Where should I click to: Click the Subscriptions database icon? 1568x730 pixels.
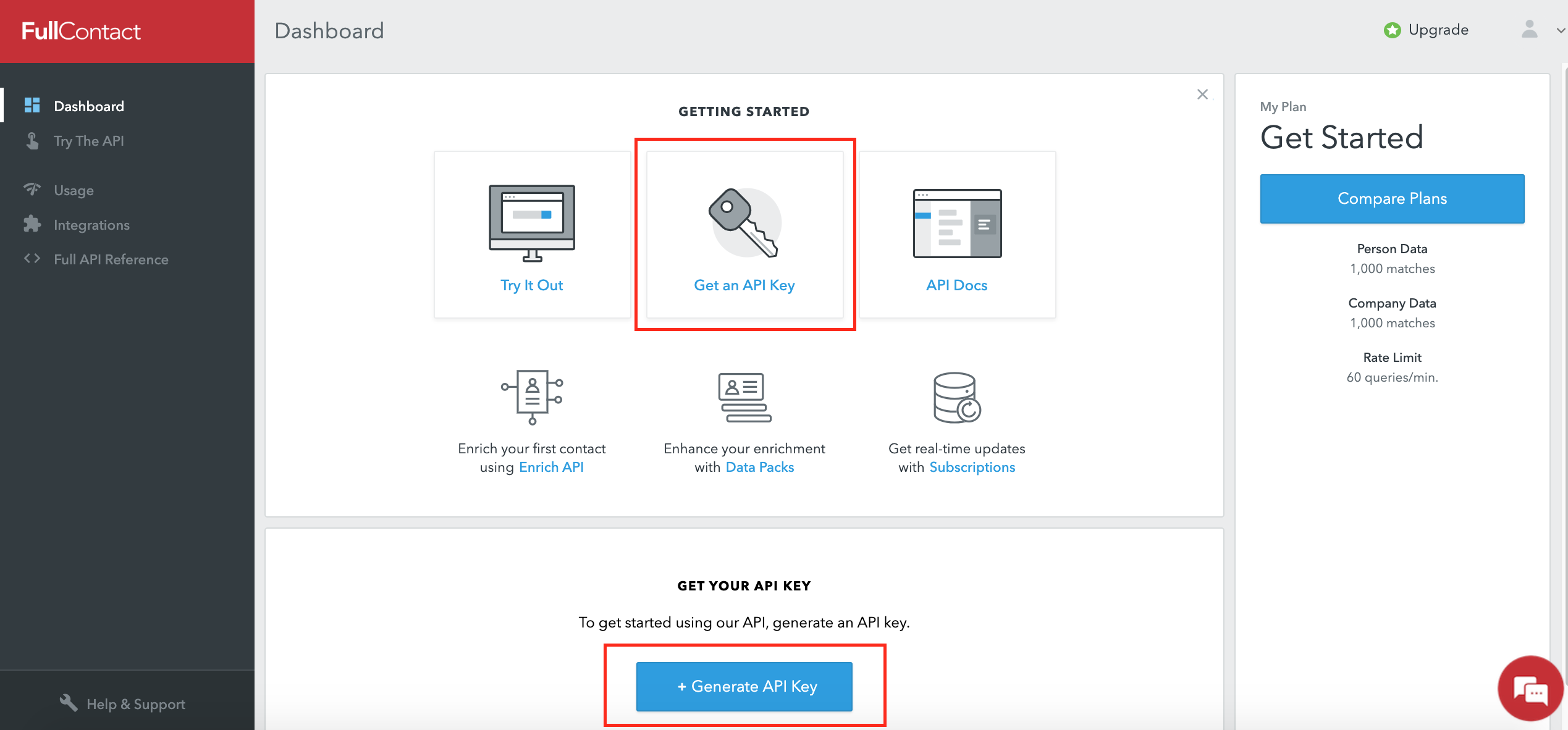[956, 397]
